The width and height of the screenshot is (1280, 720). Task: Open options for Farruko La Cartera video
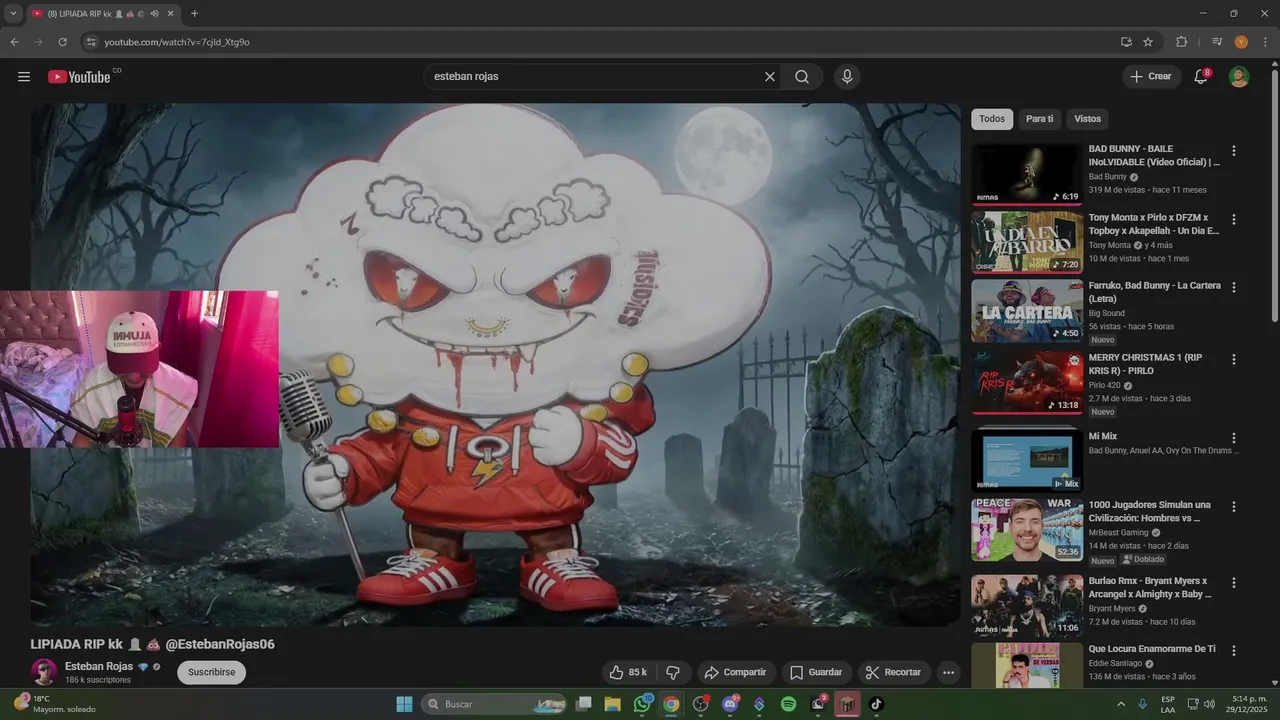tap(1233, 287)
